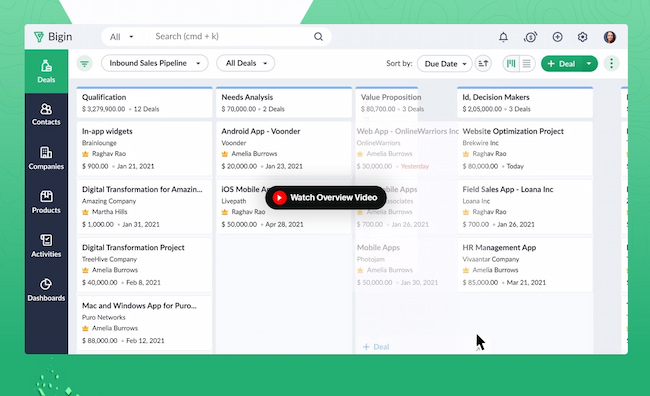Select the Needs Analysis stage header
The width and height of the screenshot is (650, 396).
(x=284, y=103)
